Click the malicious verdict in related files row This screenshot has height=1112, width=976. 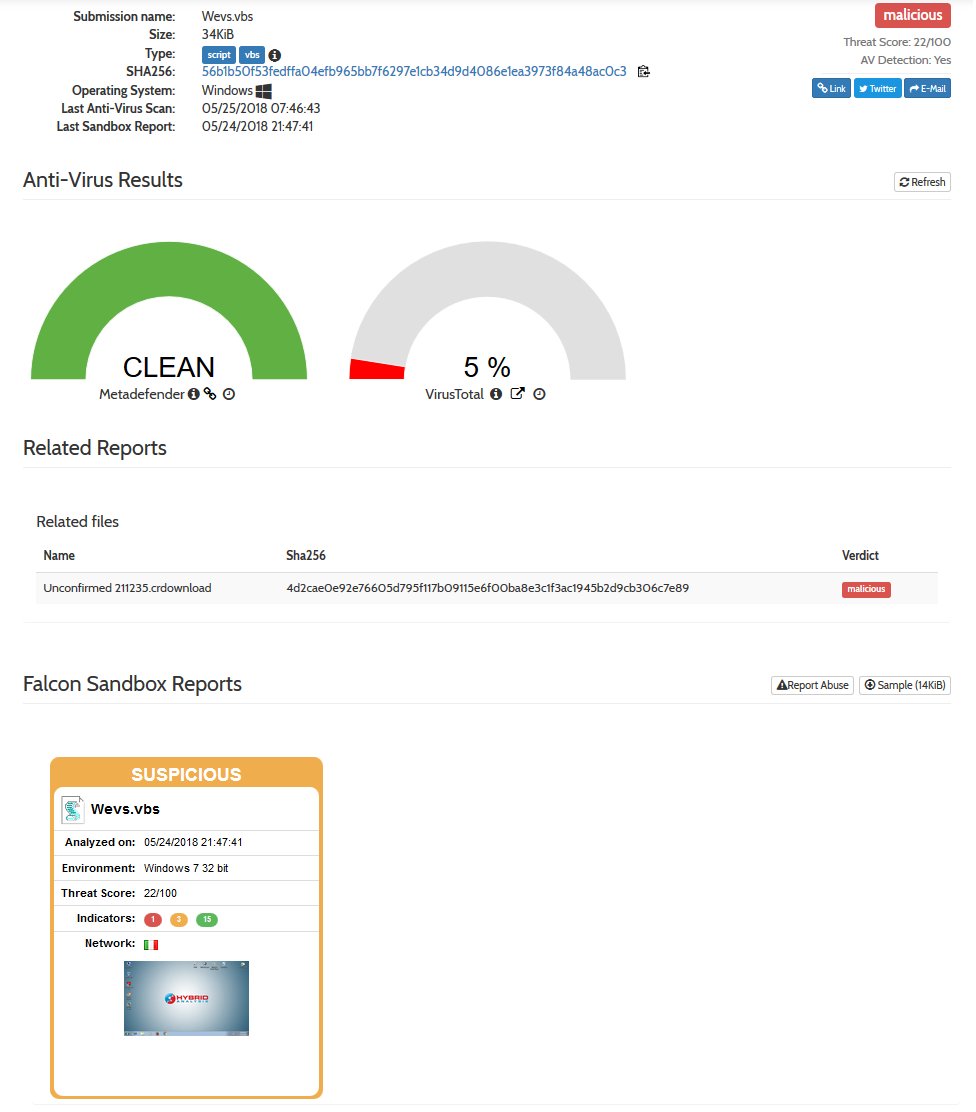coord(866,589)
